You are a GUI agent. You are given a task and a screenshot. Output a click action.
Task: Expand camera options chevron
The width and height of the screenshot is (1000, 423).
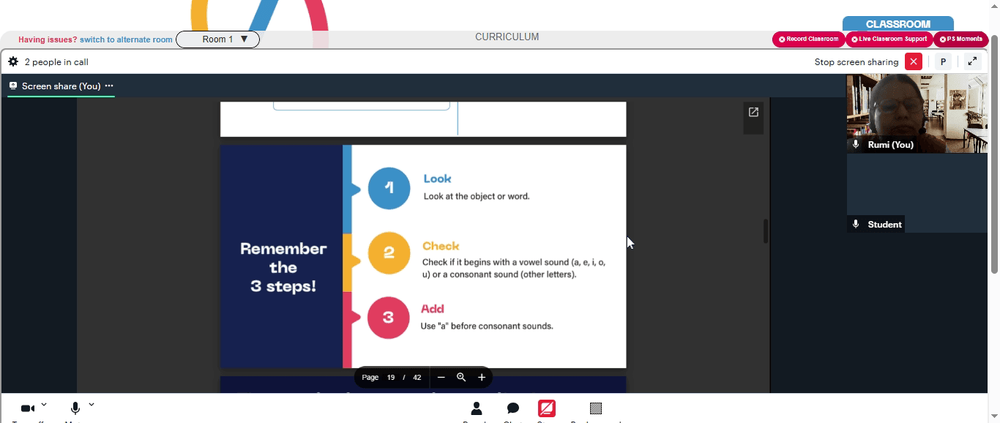44,404
